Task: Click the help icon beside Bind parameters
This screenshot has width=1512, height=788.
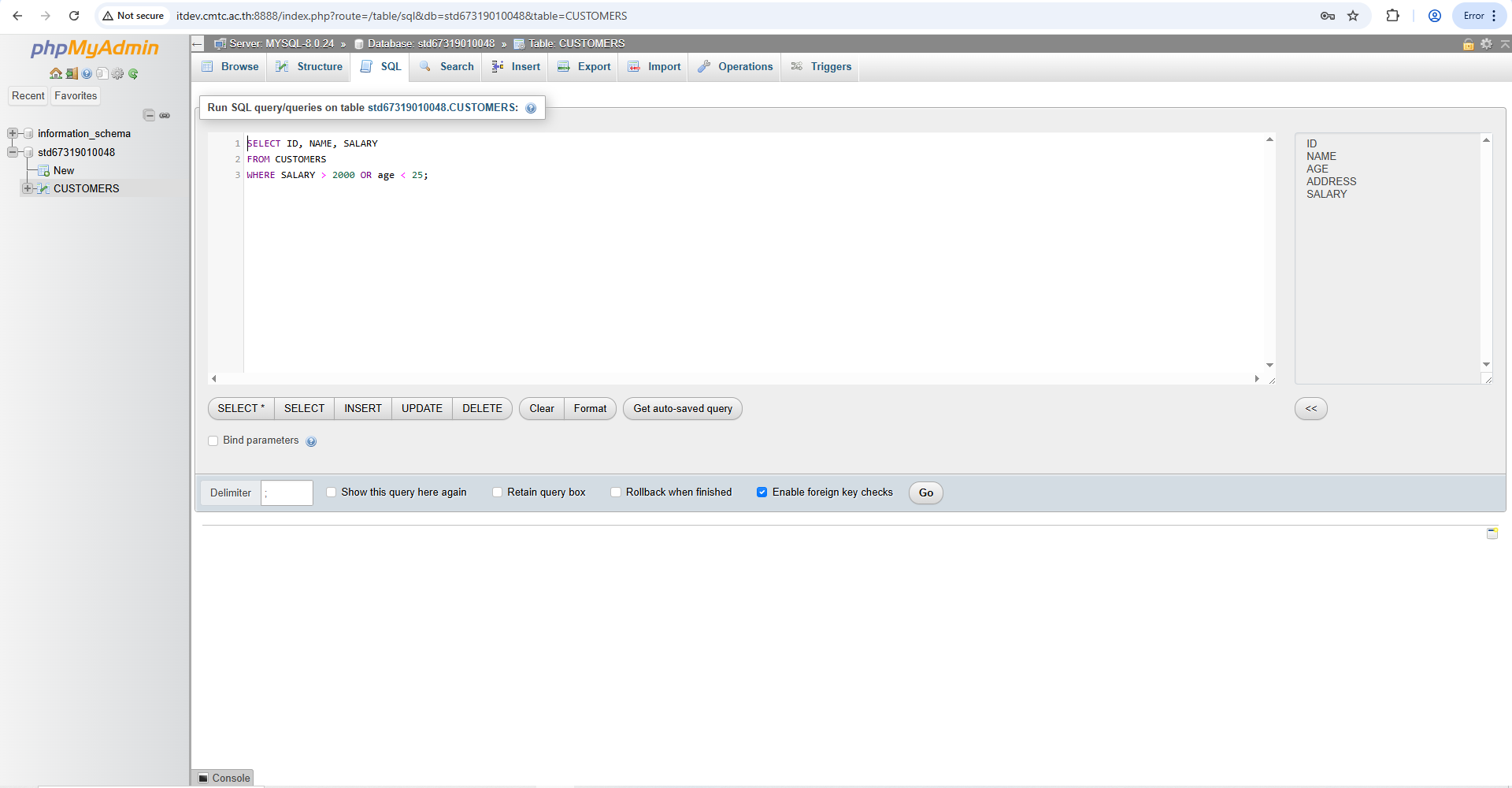Action: click(x=311, y=441)
